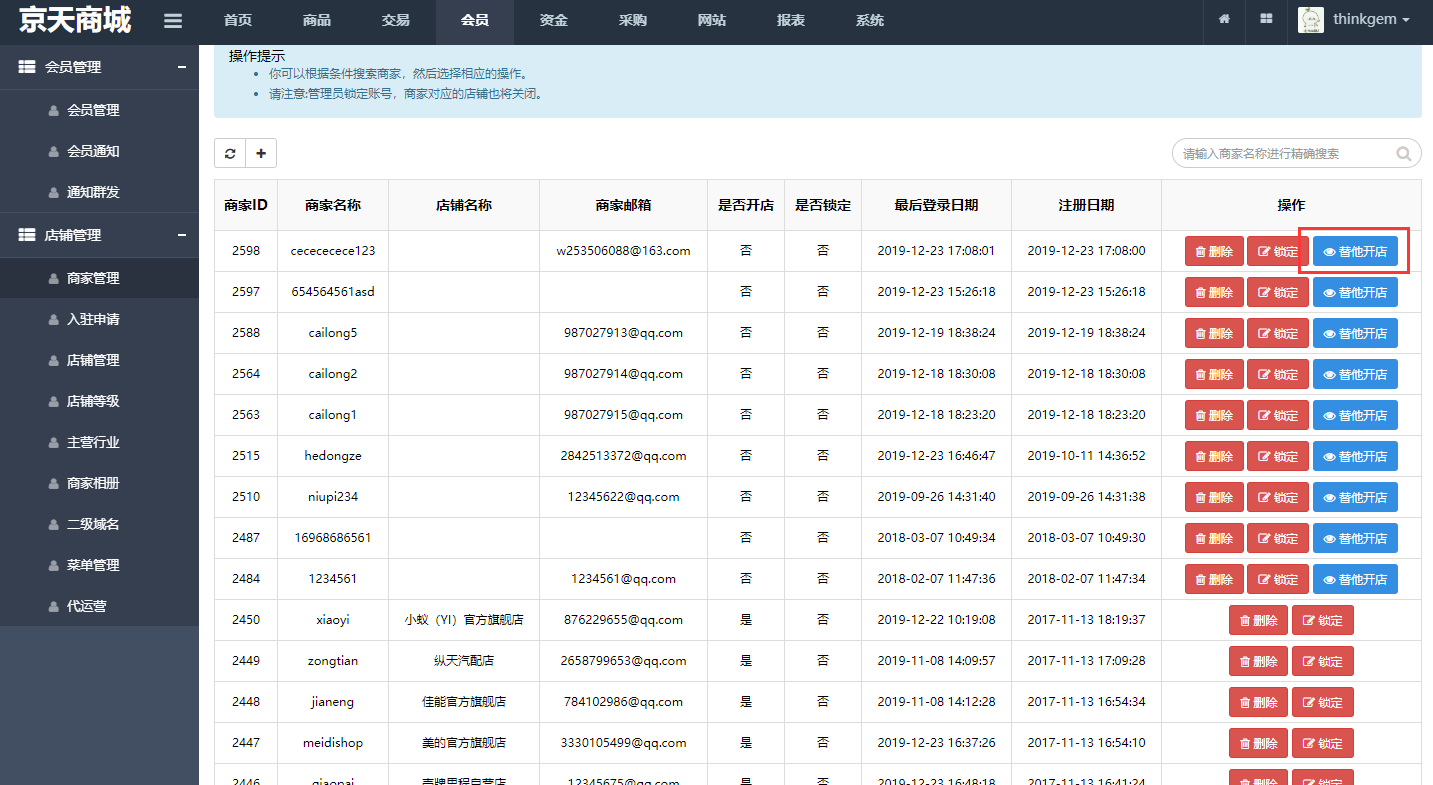Image resolution: width=1433 pixels, height=785 pixels.
Task: Toggle the sidebar hamburger menu icon
Action: [x=173, y=21]
